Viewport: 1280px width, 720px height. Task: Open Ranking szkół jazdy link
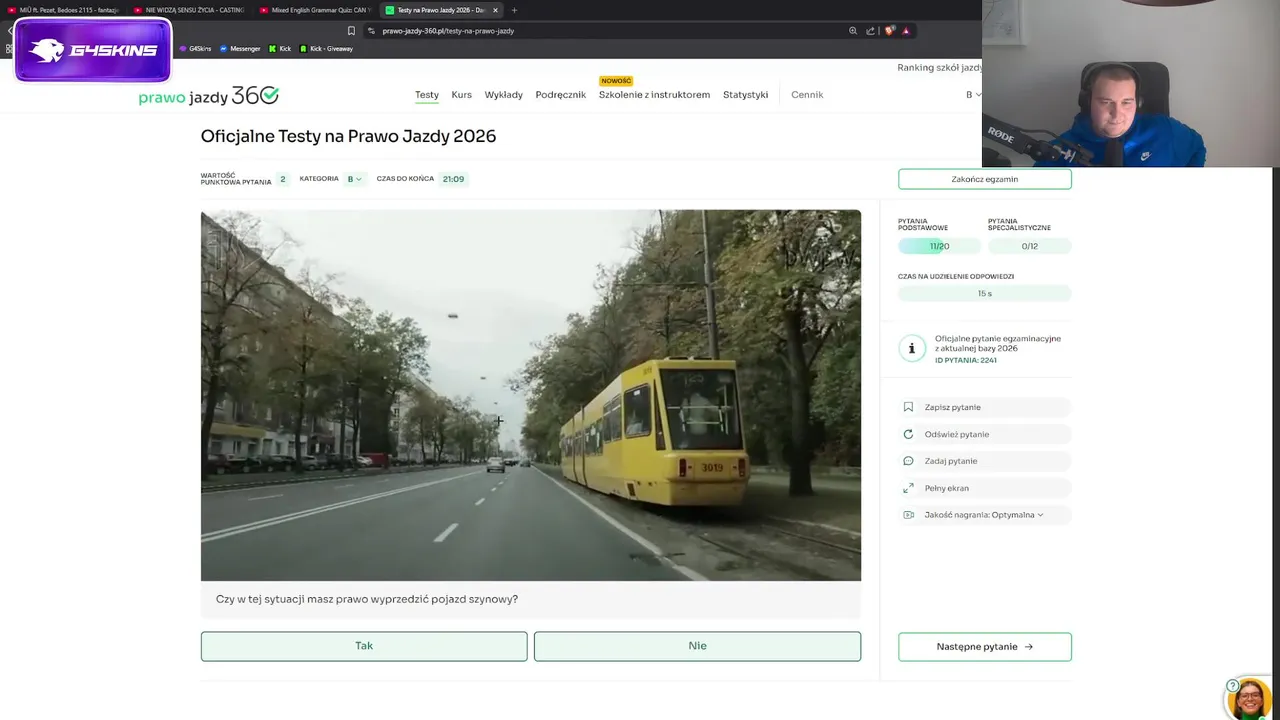pyautogui.click(x=939, y=68)
